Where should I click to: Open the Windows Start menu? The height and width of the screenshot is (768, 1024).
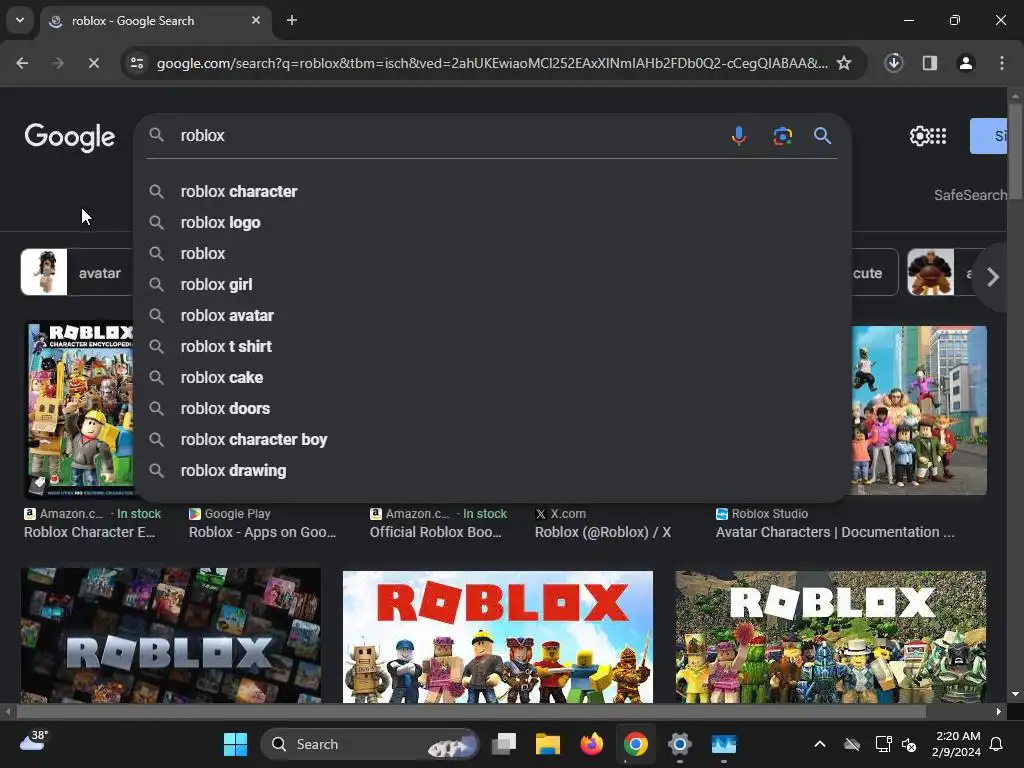(235, 744)
